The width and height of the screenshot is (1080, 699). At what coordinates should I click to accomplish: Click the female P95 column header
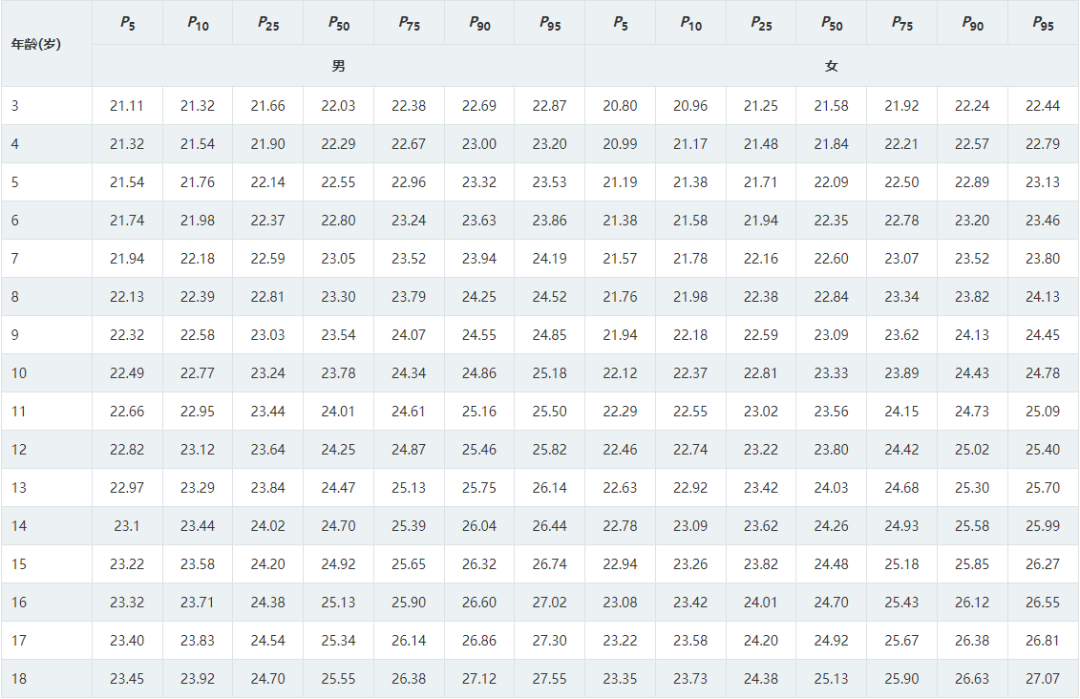tap(1043, 23)
